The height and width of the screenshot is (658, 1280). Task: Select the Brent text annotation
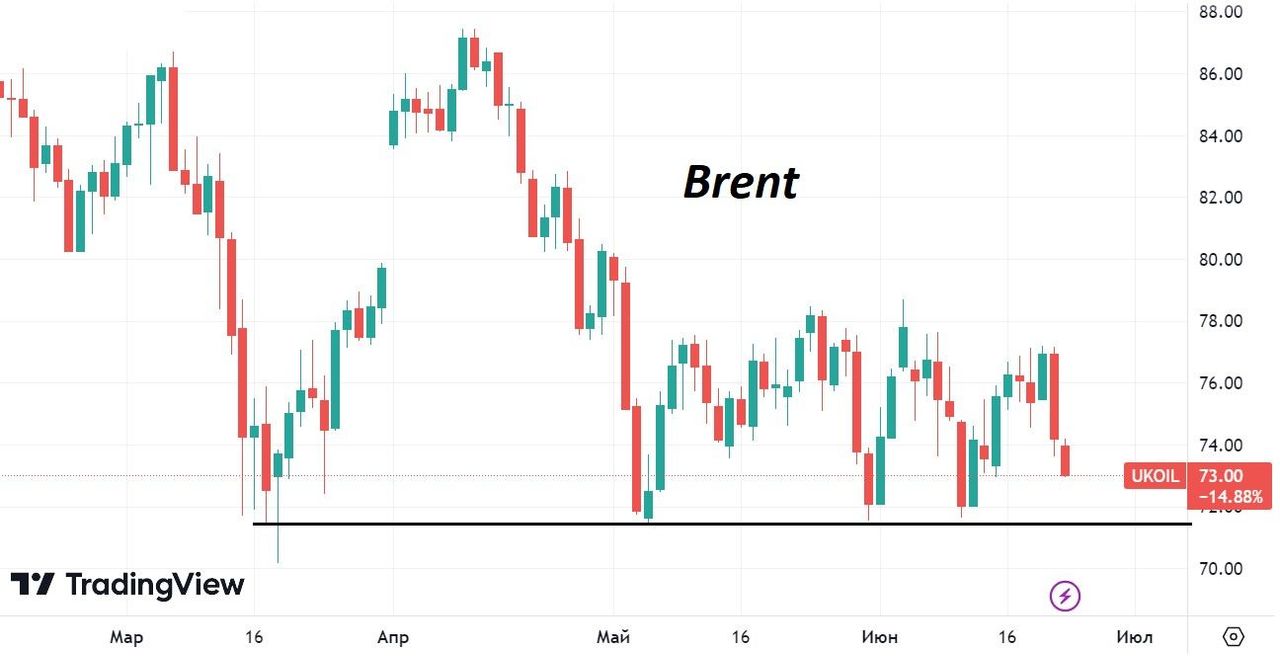click(741, 183)
